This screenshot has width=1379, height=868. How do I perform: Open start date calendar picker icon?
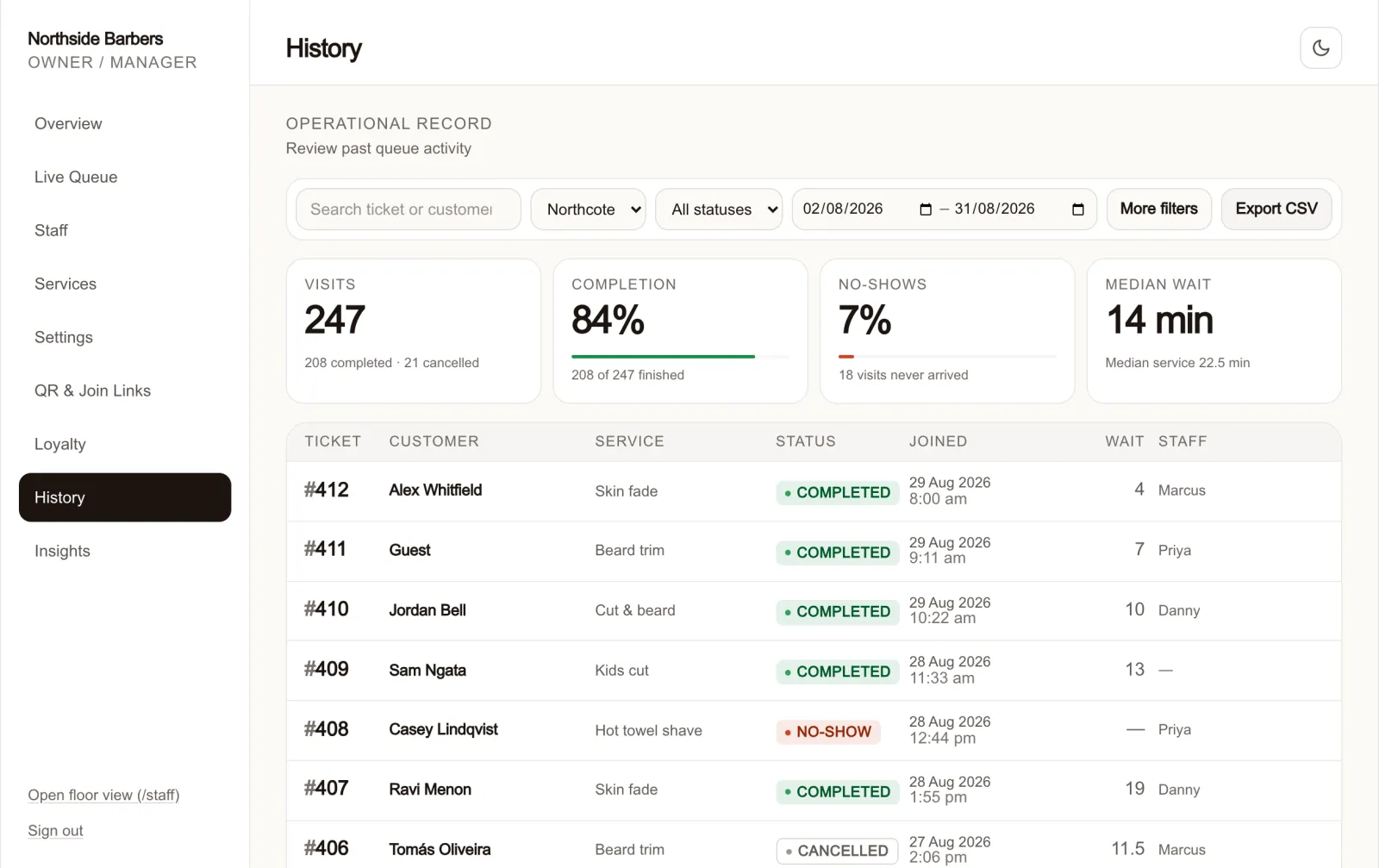[x=926, y=209]
